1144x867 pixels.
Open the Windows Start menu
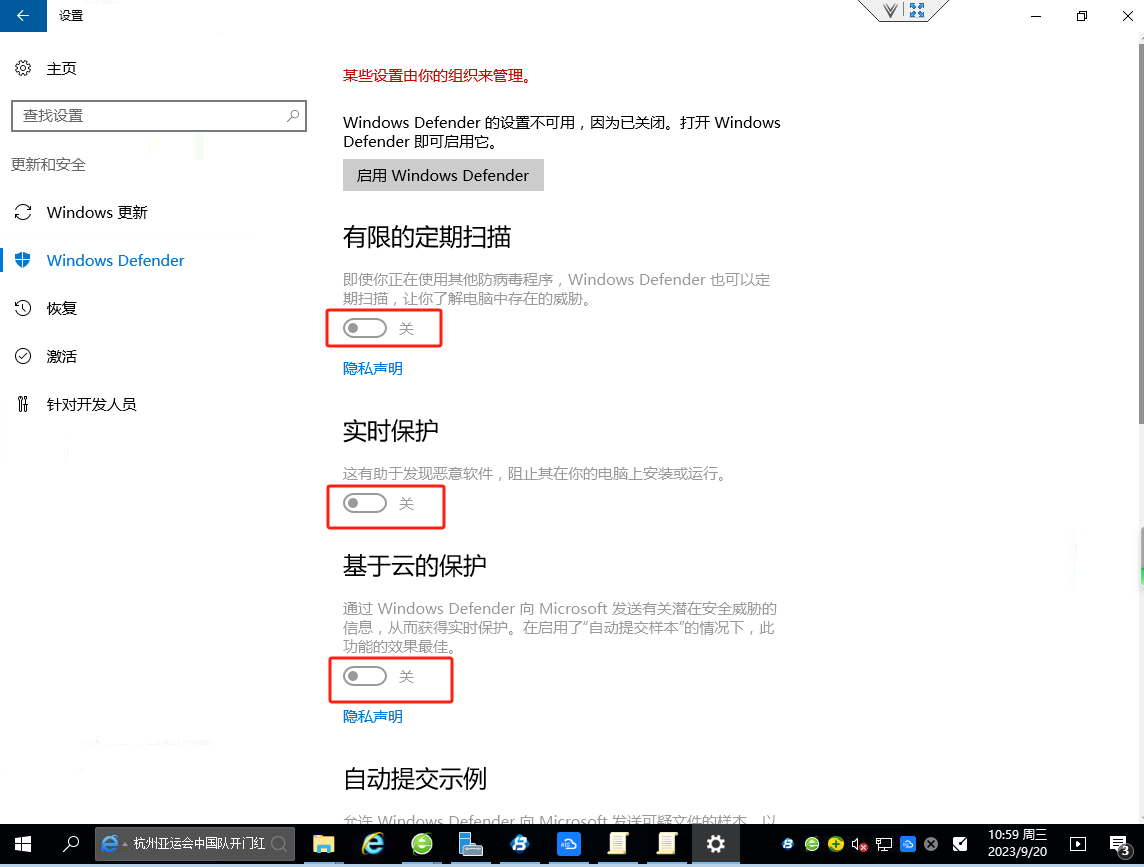tap(23, 844)
